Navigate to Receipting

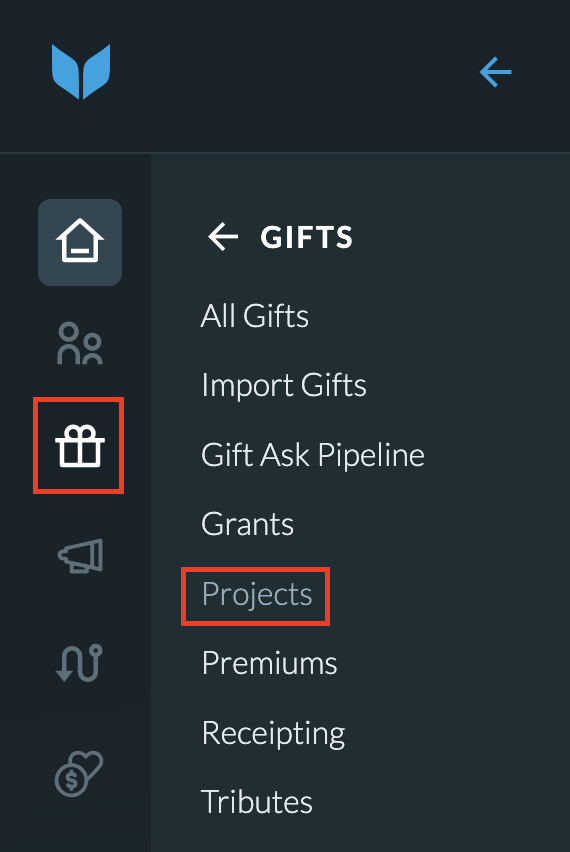click(x=273, y=734)
